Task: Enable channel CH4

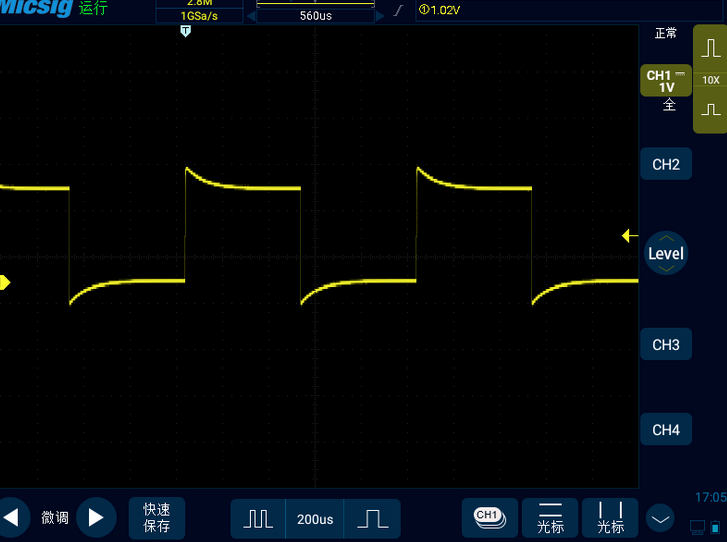Action: coord(666,430)
